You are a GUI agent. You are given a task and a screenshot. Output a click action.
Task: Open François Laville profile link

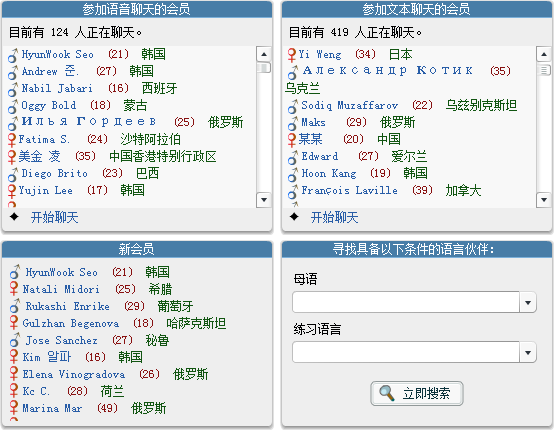pos(350,190)
